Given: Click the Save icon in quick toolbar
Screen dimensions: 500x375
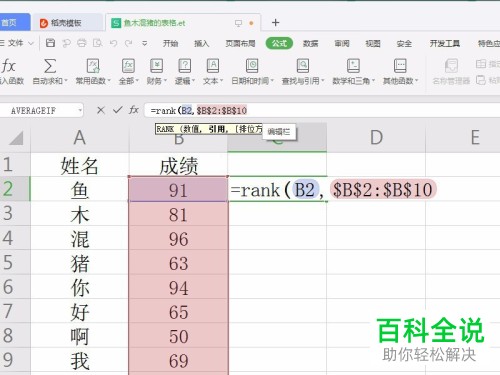Looking at the screenshot, I should pyautogui.click(x=50, y=43).
